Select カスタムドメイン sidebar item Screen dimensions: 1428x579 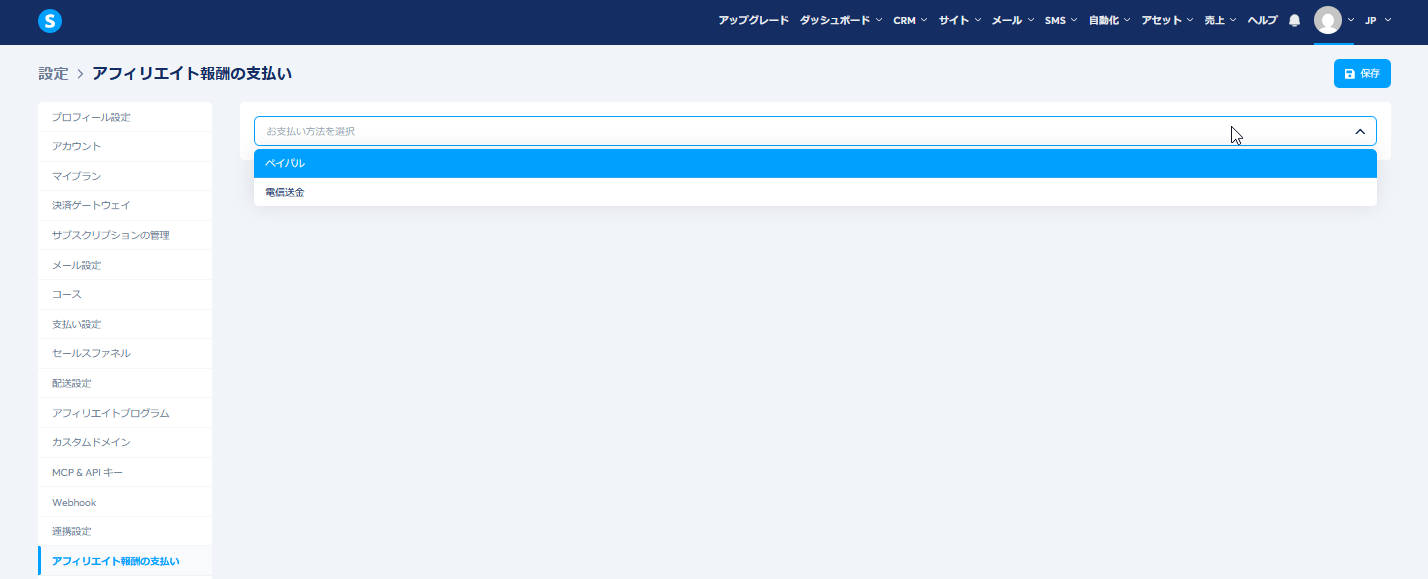pyautogui.click(x=125, y=442)
